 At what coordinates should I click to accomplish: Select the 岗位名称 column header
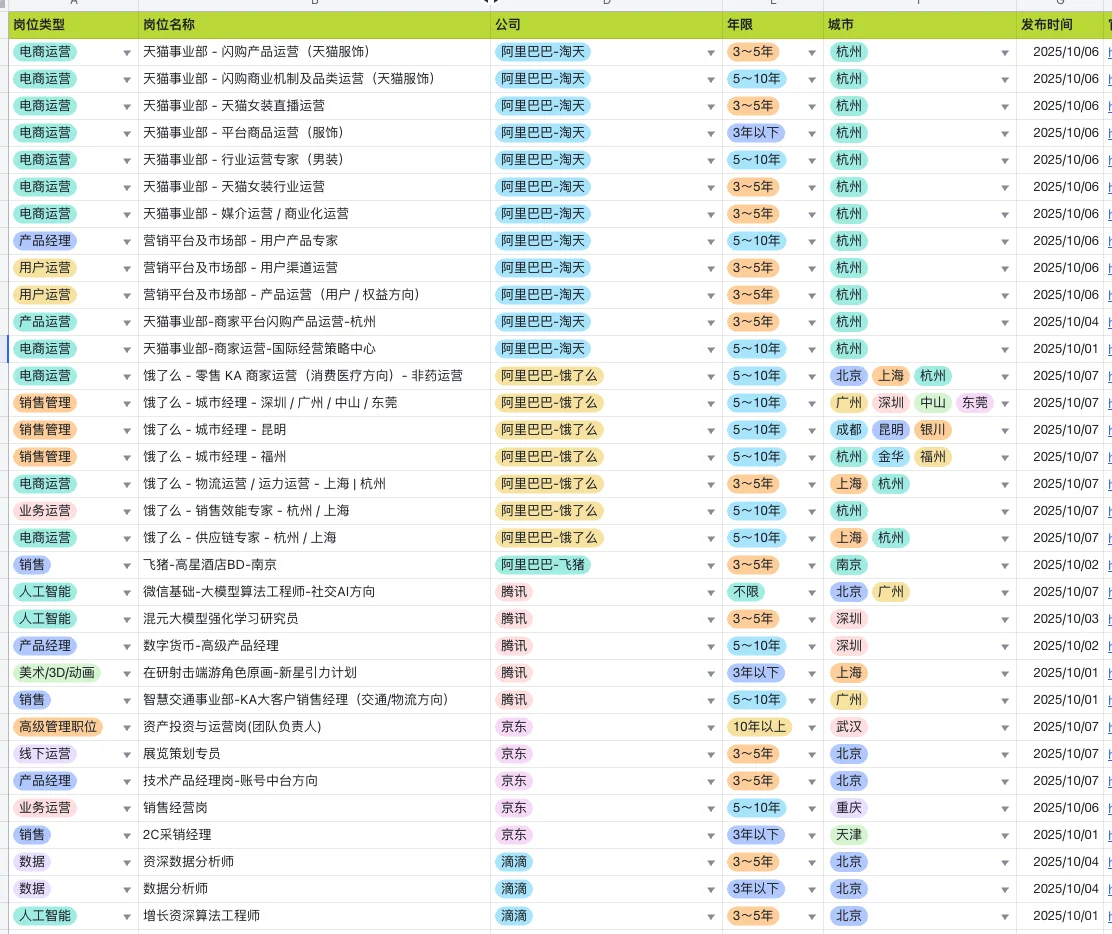pyautogui.click(x=314, y=25)
